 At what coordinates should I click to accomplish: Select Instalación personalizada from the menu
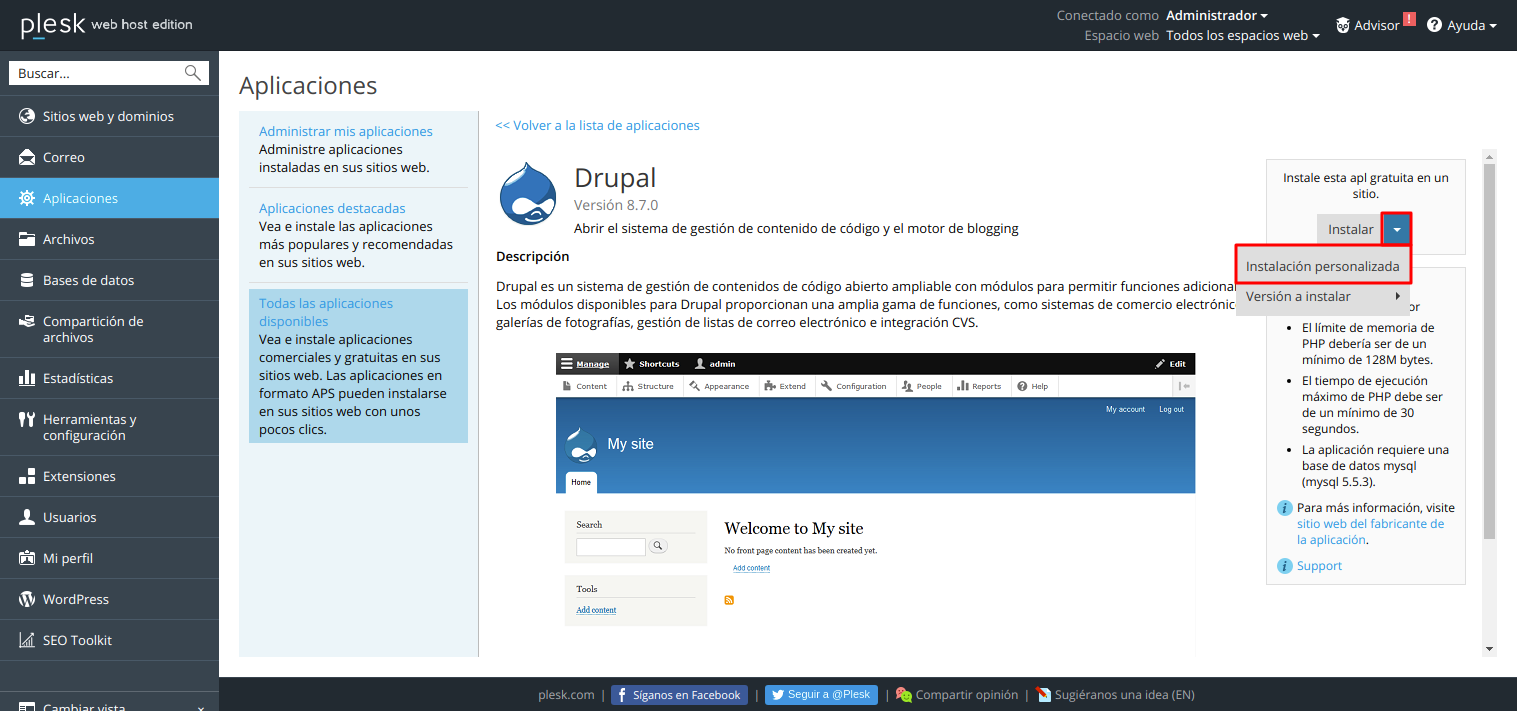pyautogui.click(x=1322, y=265)
